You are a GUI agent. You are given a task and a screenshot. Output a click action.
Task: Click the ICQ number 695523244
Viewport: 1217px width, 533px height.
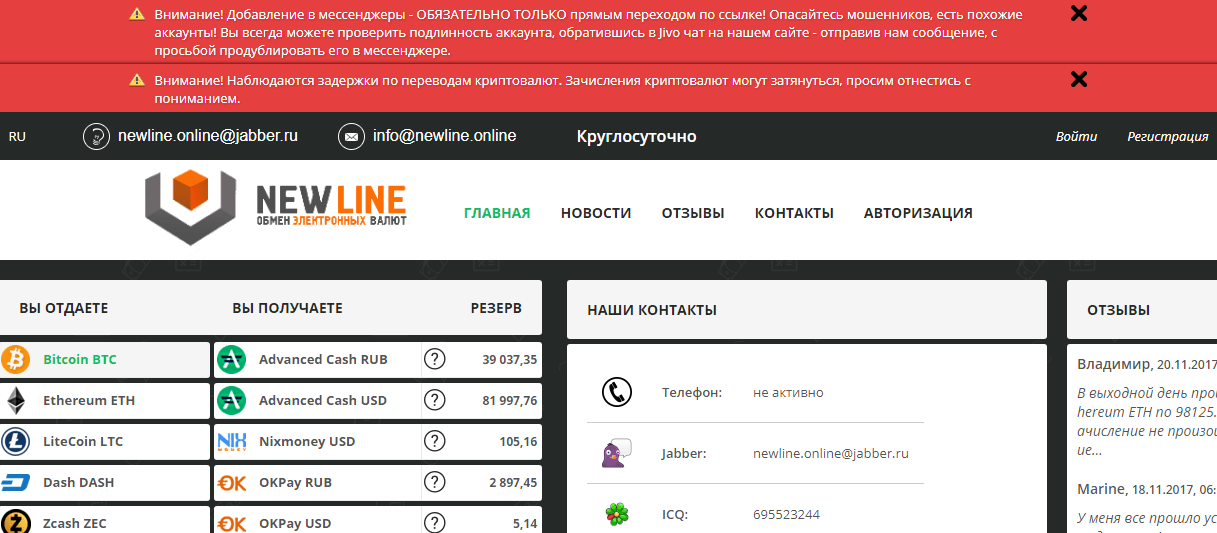[x=787, y=514]
